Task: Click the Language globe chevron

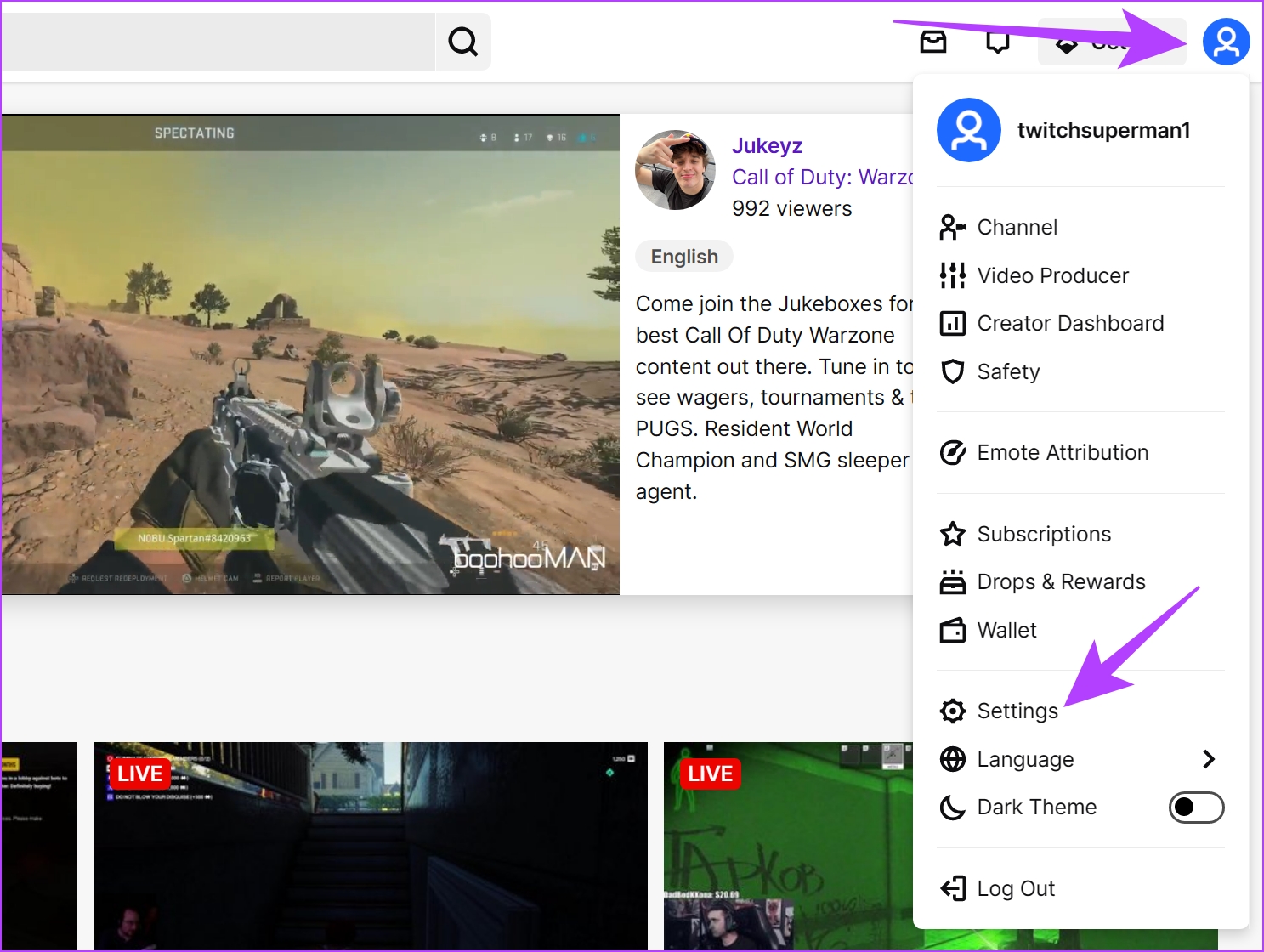Action: point(1210,759)
